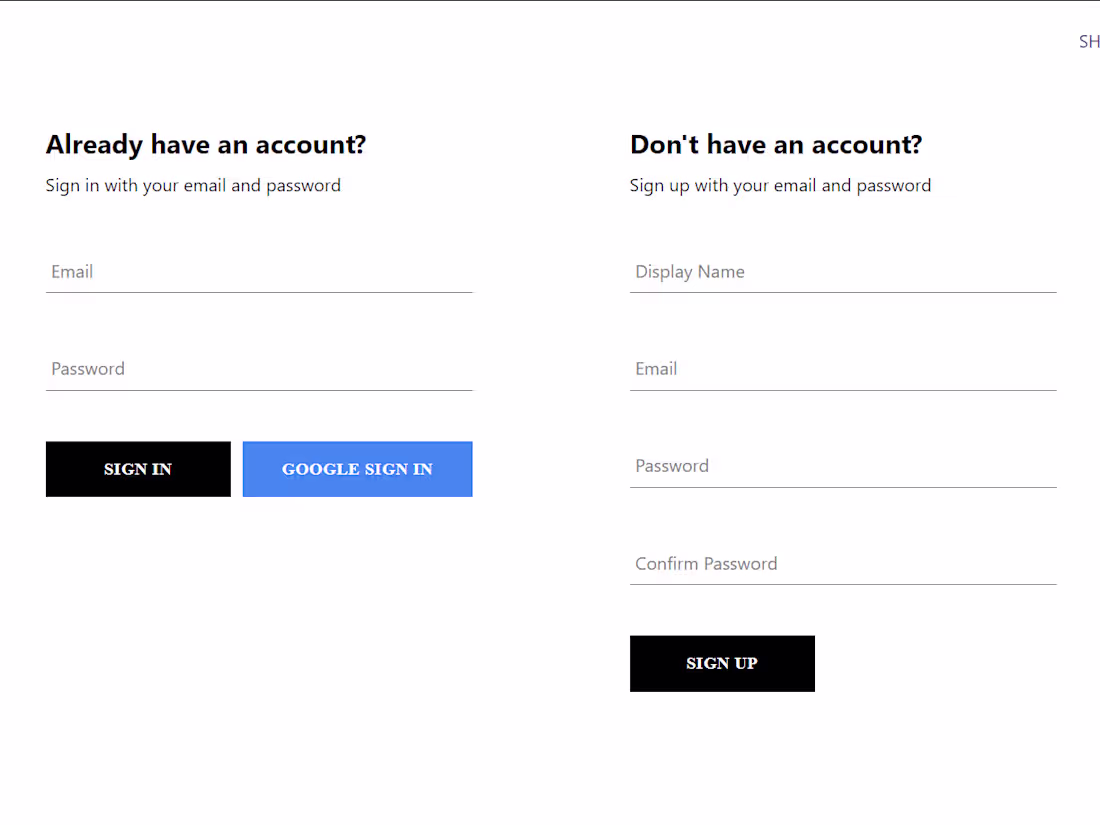This screenshot has height=825, width=1100.
Task: Click "Sign in with your email and password" text
Action: point(193,186)
